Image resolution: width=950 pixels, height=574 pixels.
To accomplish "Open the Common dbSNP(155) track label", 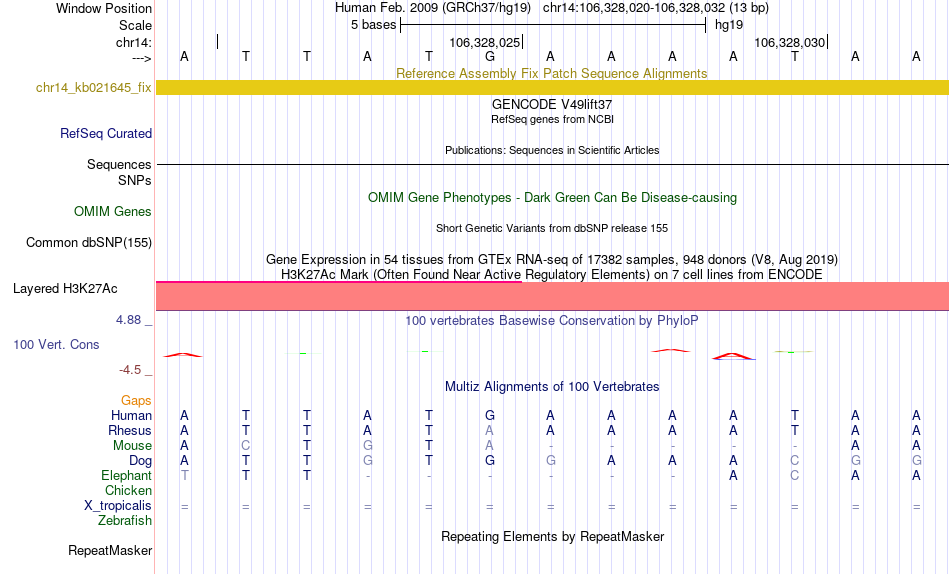I will click(88, 242).
